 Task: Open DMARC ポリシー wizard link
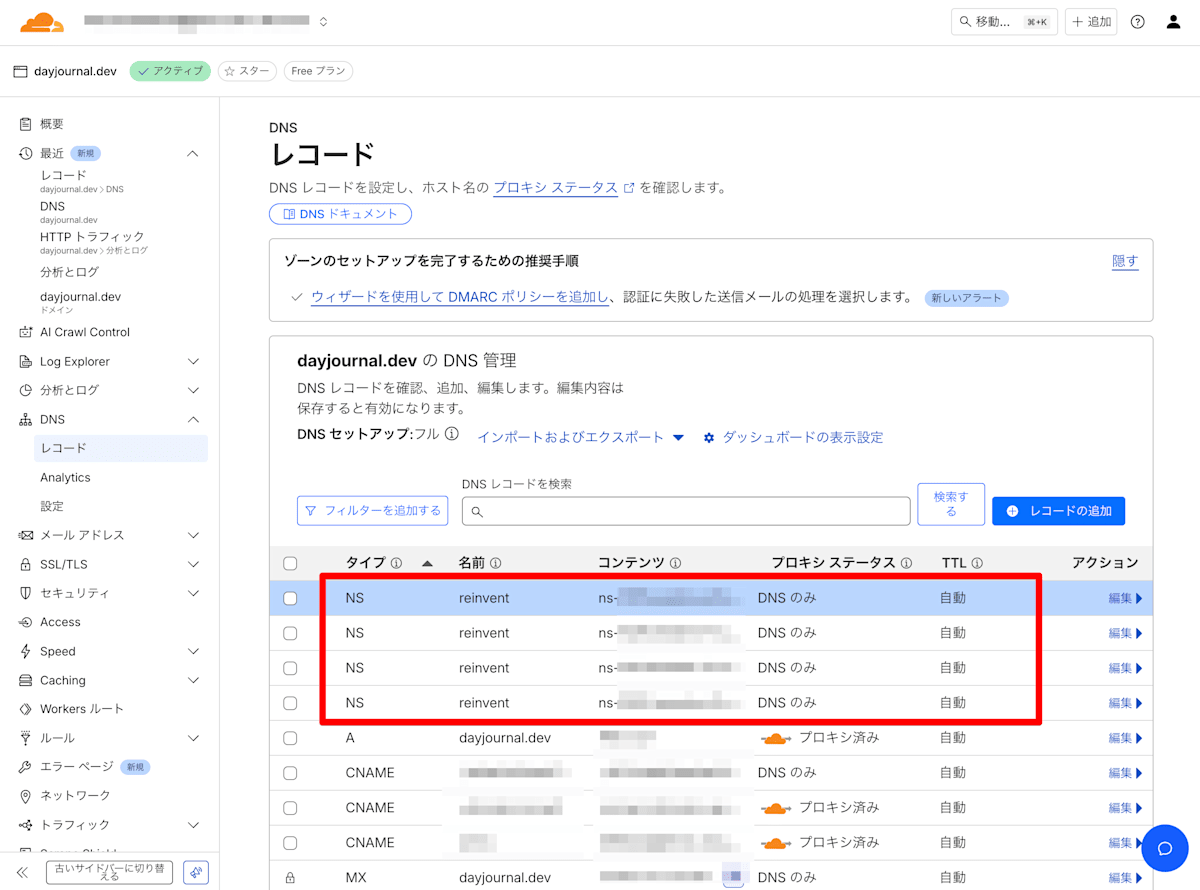pyautogui.click(x=460, y=297)
